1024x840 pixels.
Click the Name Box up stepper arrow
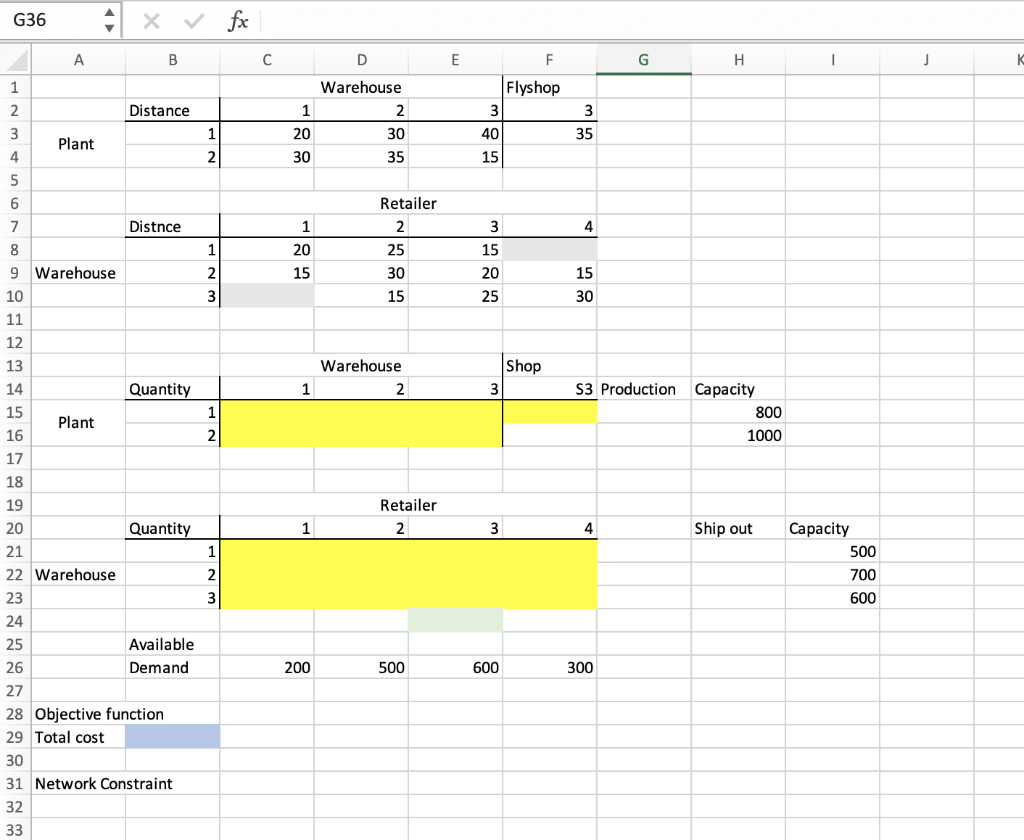coord(109,12)
